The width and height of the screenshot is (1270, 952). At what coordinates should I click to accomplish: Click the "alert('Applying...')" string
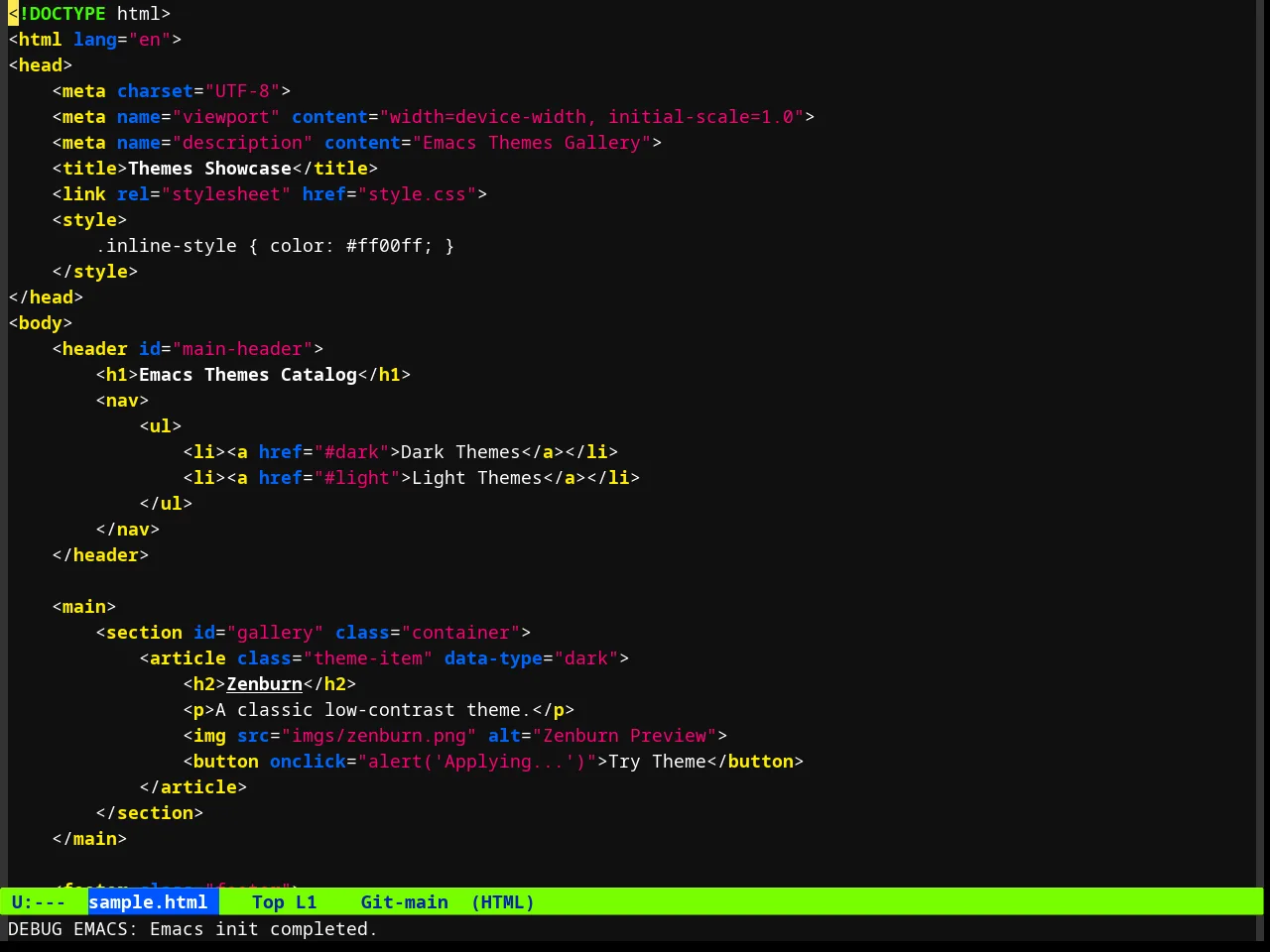point(477,762)
